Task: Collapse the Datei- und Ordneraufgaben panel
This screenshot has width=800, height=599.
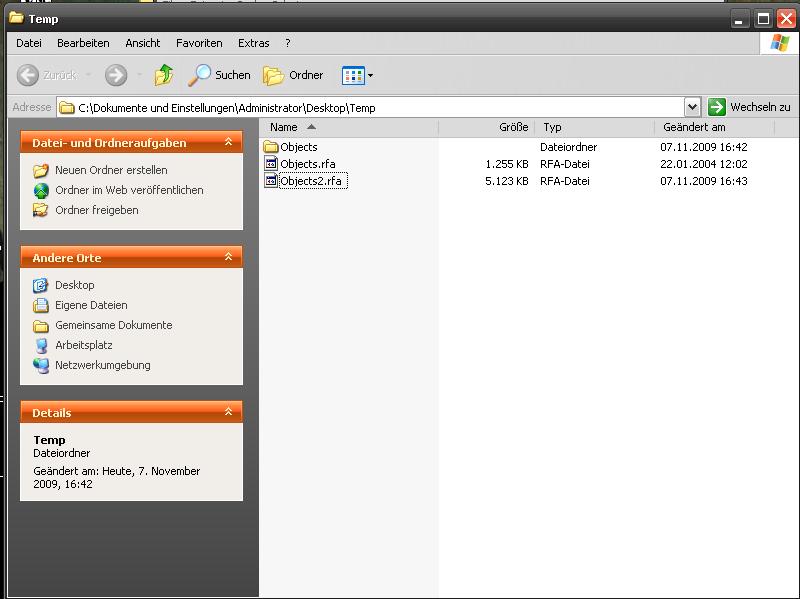Action: (229, 142)
